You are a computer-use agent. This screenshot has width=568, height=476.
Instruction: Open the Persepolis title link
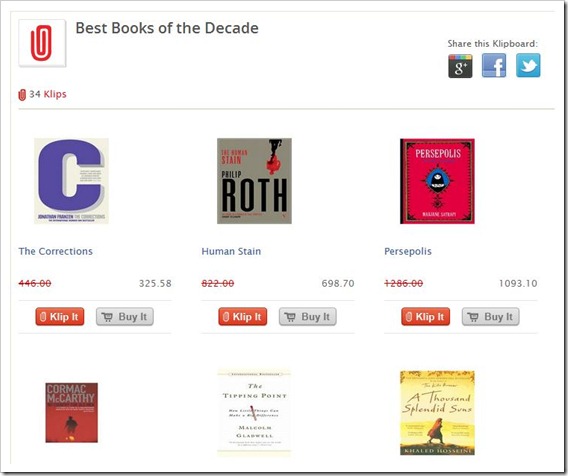pos(408,252)
